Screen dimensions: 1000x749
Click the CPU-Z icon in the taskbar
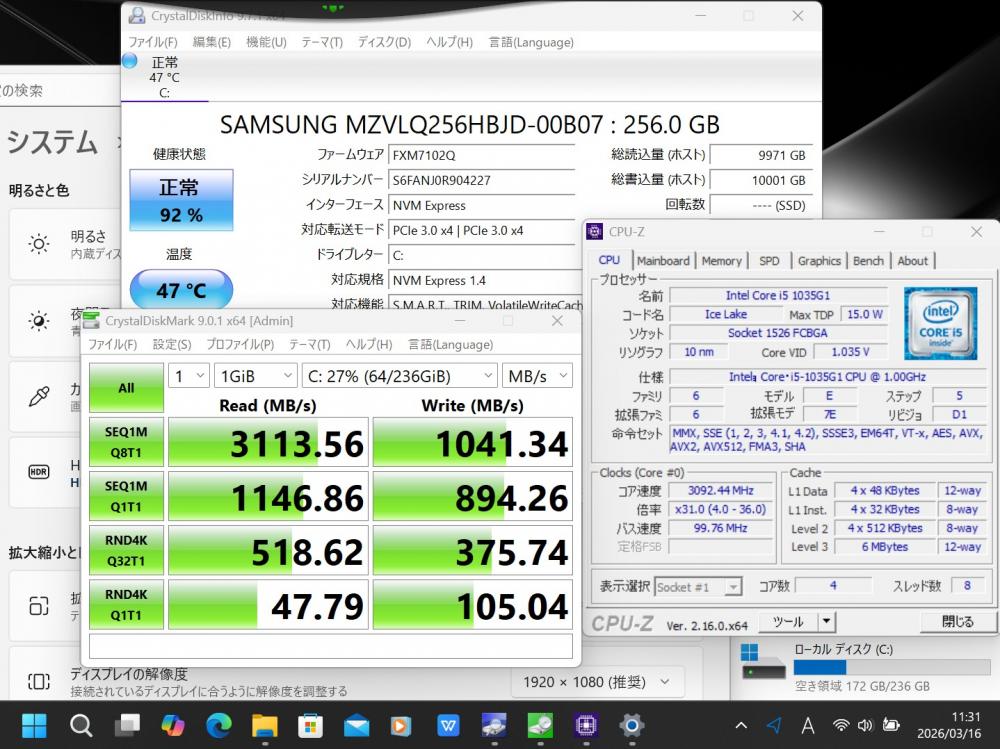tap(585, 724)
